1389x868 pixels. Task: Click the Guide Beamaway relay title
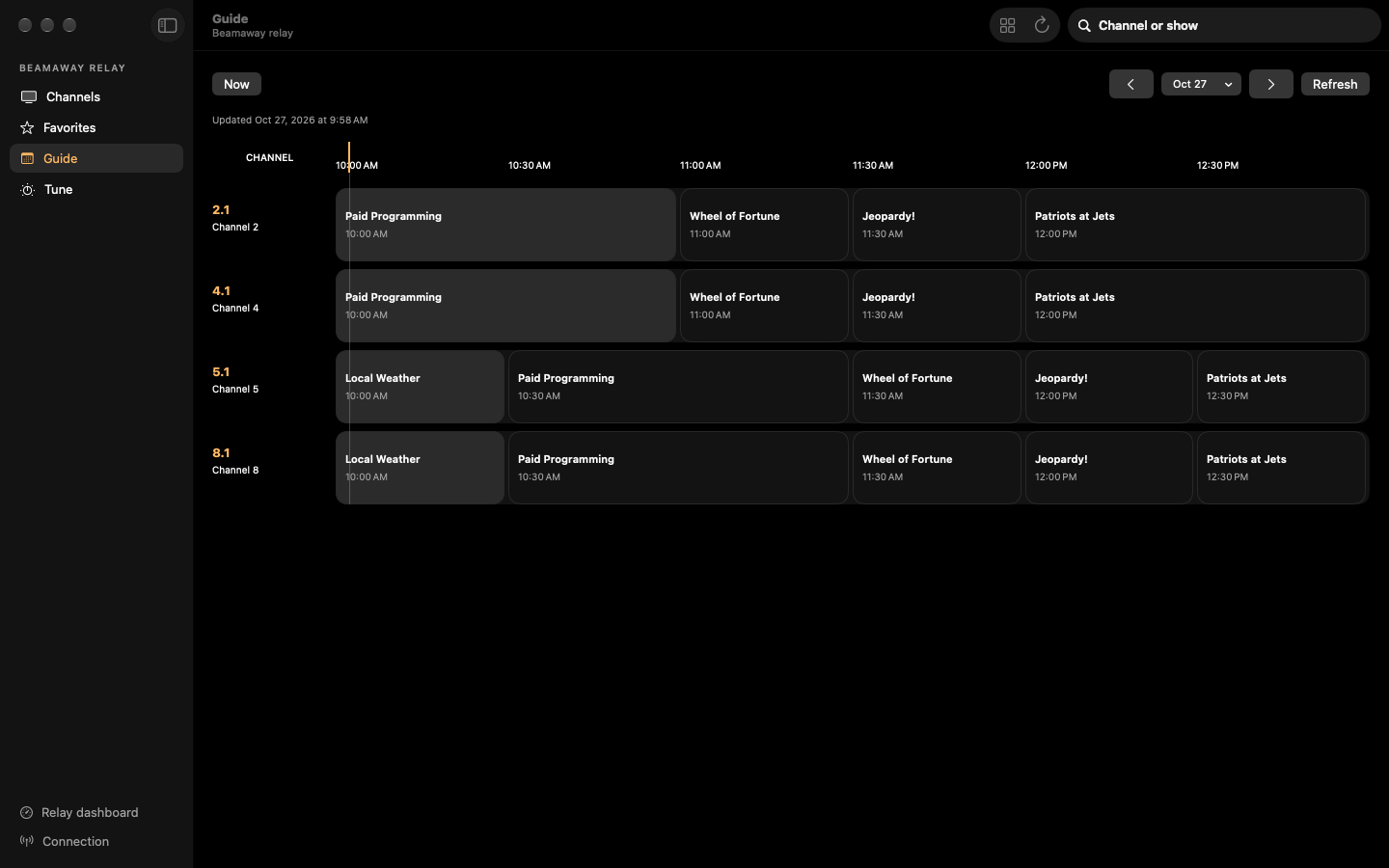[x=253, y=25]
